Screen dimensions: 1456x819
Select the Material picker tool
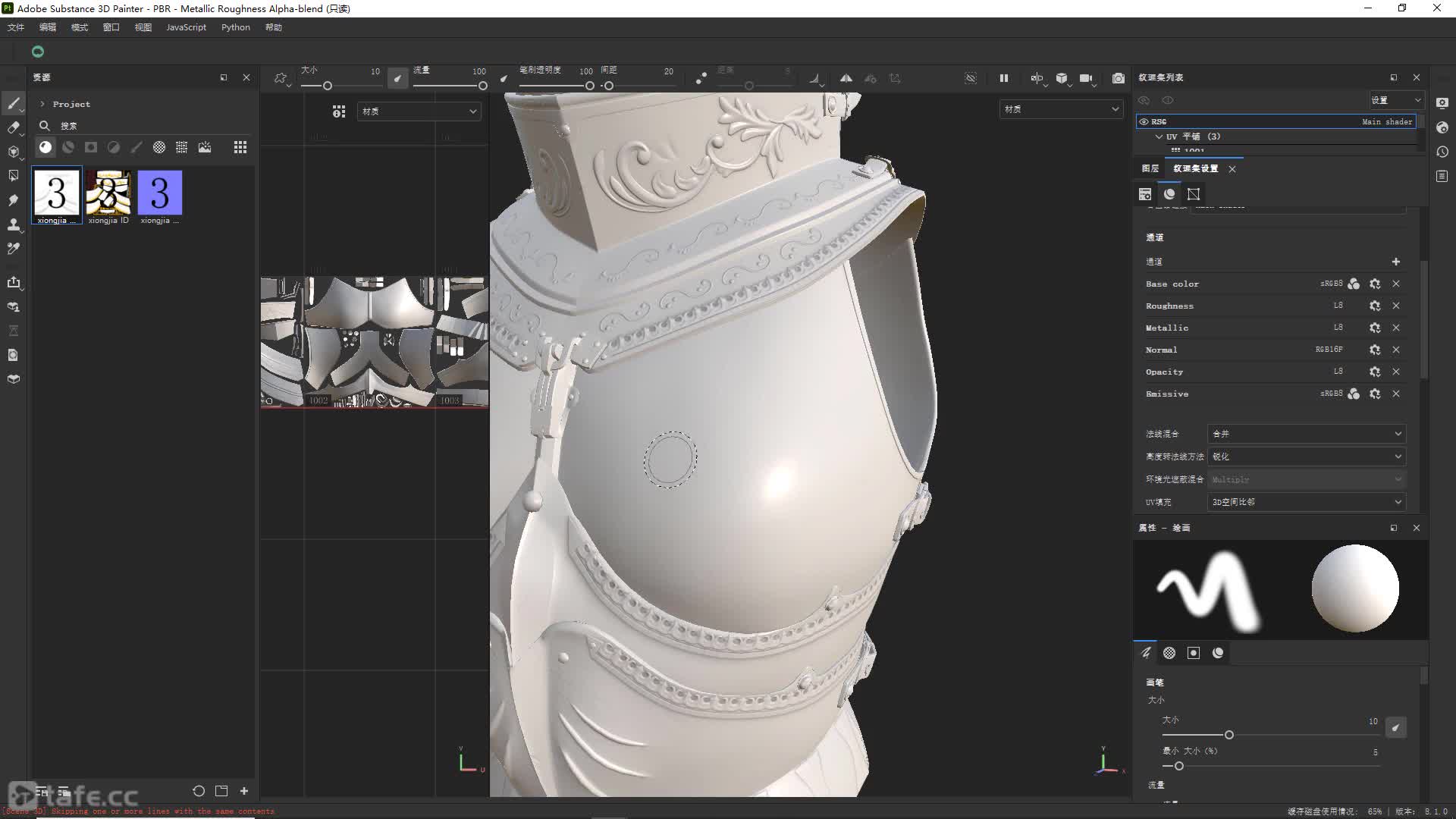(14, 249)
